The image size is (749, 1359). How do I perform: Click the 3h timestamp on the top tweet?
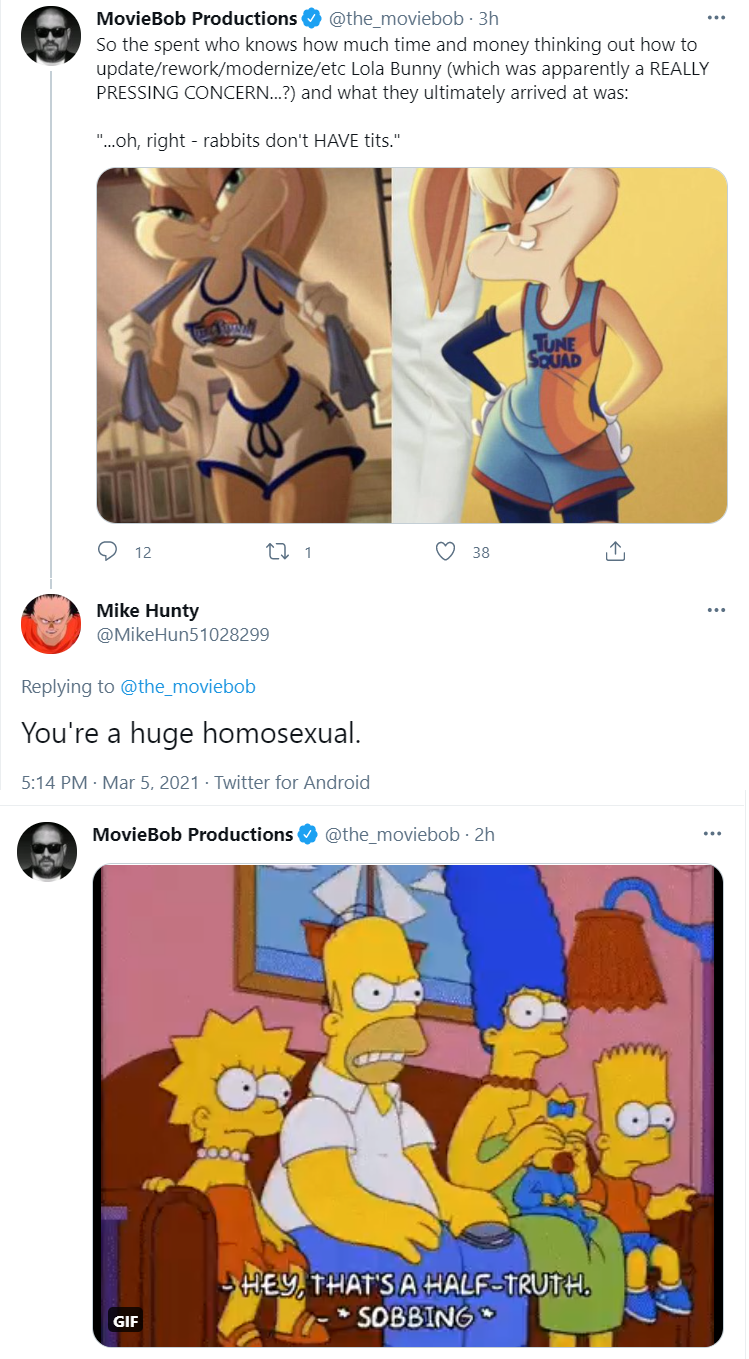[x=488, y=19]
